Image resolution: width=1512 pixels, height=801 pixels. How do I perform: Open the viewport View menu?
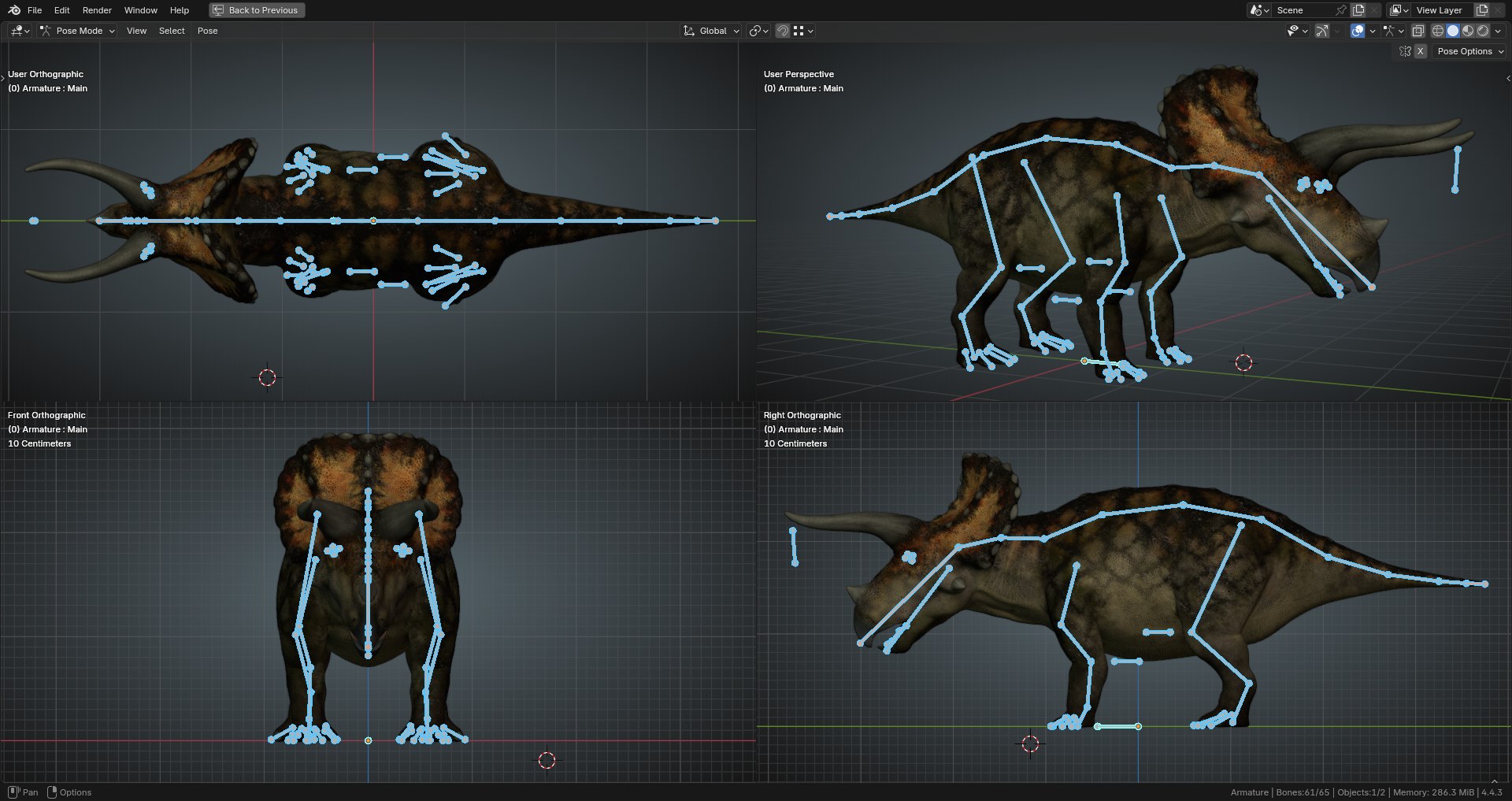pos(136,31)
